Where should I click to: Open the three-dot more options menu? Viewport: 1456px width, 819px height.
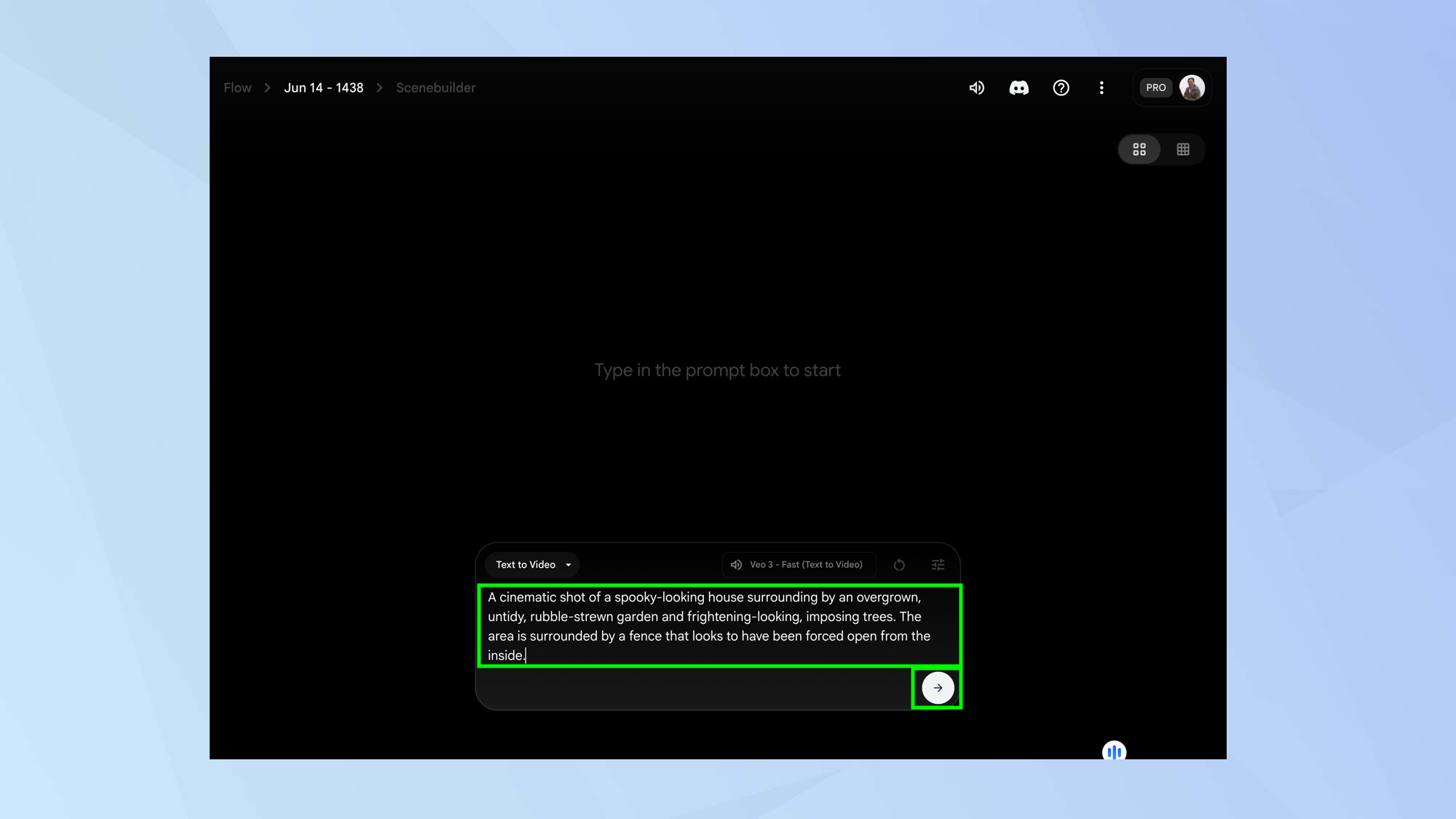click(x=1101, y=88)
